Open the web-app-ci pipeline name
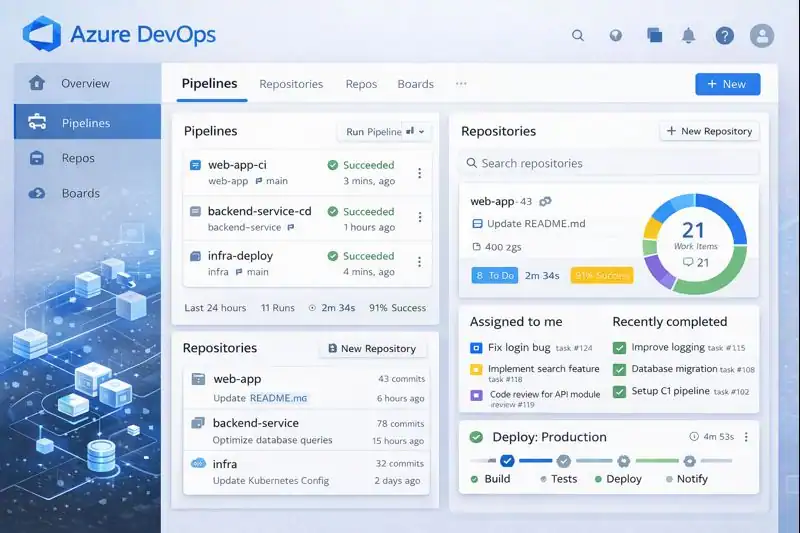Screen dimensions: 800x533 pos(237,165)
